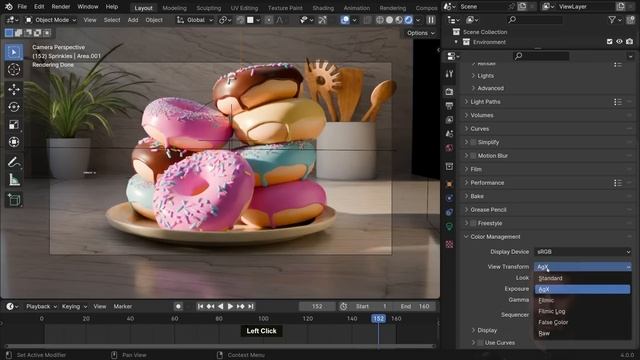Activate the Scale tool
The height and width of the screenshot is (360, 640).
pyautogui.click(x=14, y=124)
